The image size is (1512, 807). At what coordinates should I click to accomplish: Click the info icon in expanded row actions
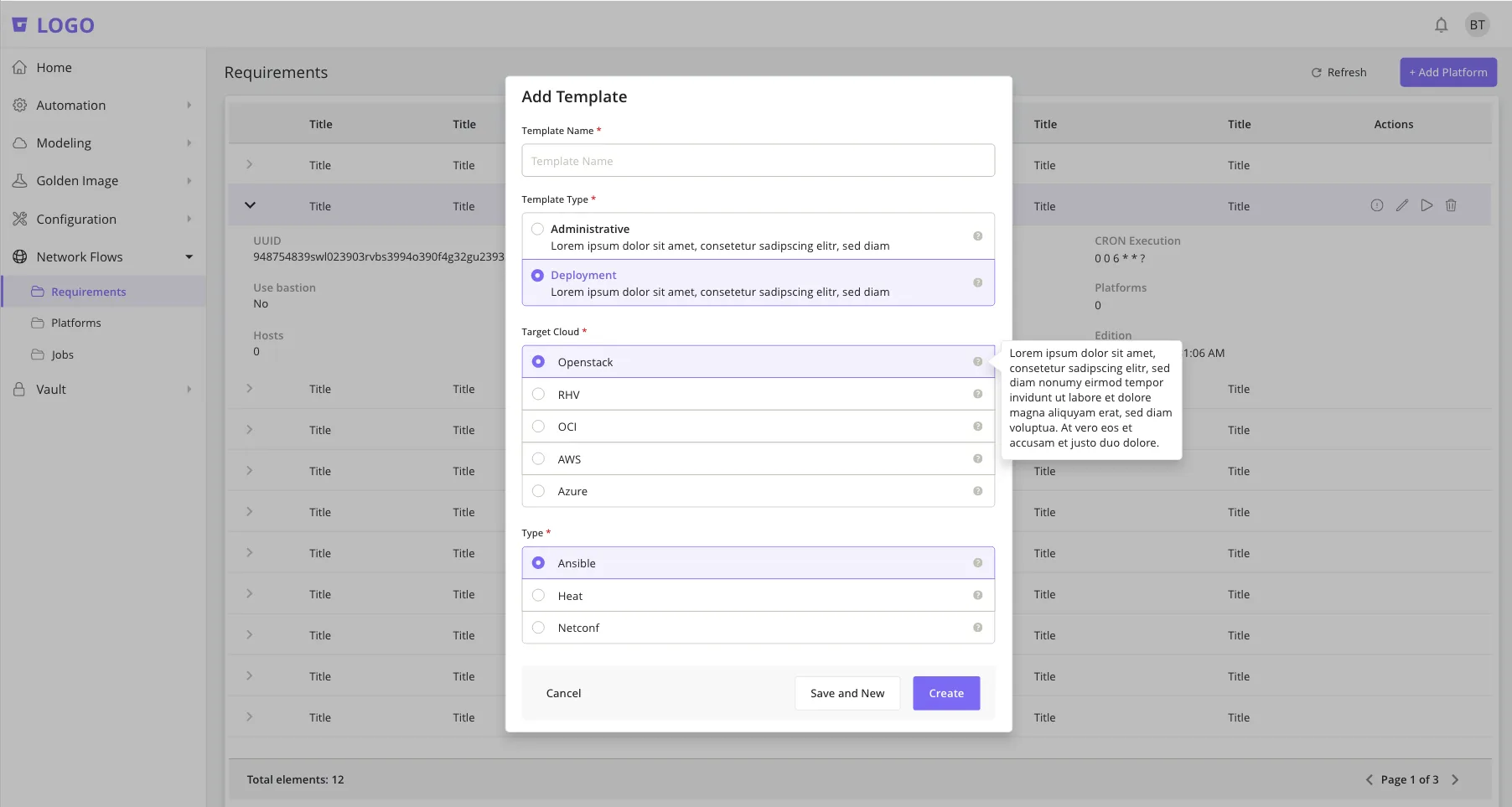(x=1377, y=205)
